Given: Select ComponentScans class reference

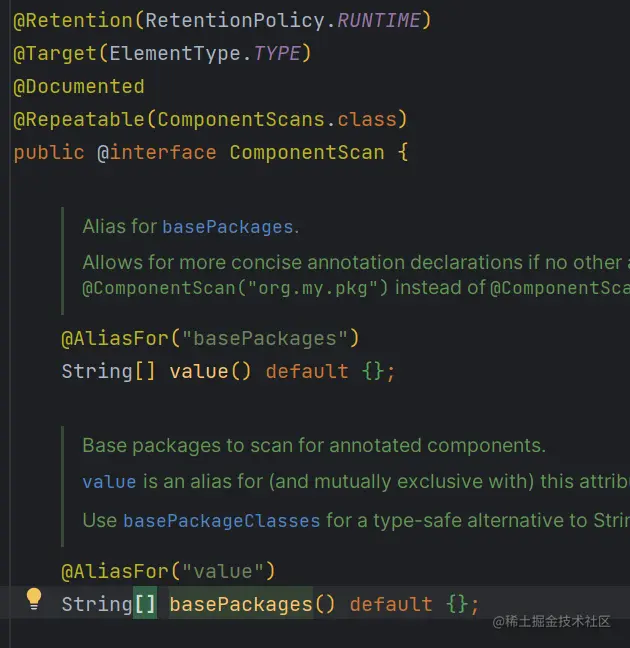Looking at the screenshot, I should point(241,120).
